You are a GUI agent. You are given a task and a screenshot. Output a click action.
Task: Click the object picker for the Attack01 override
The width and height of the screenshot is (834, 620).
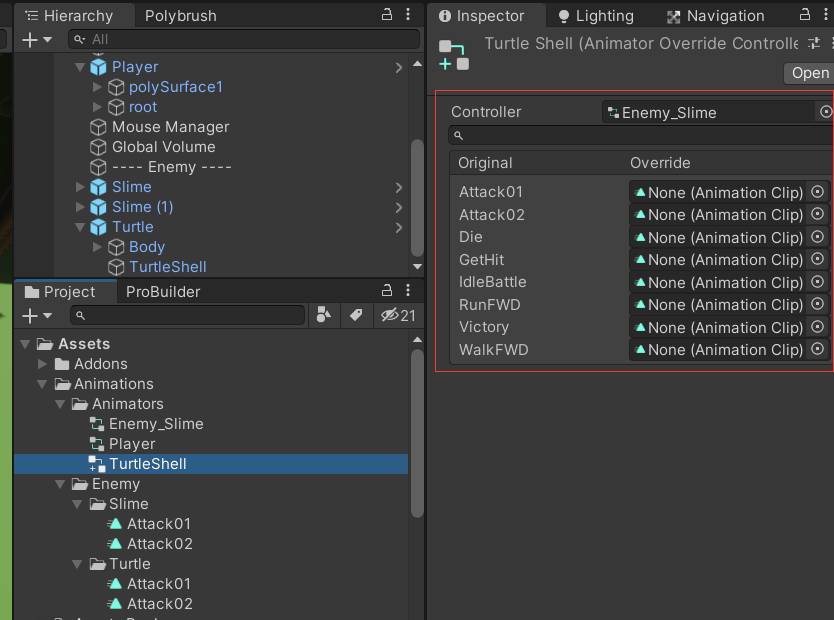[818, 191]
